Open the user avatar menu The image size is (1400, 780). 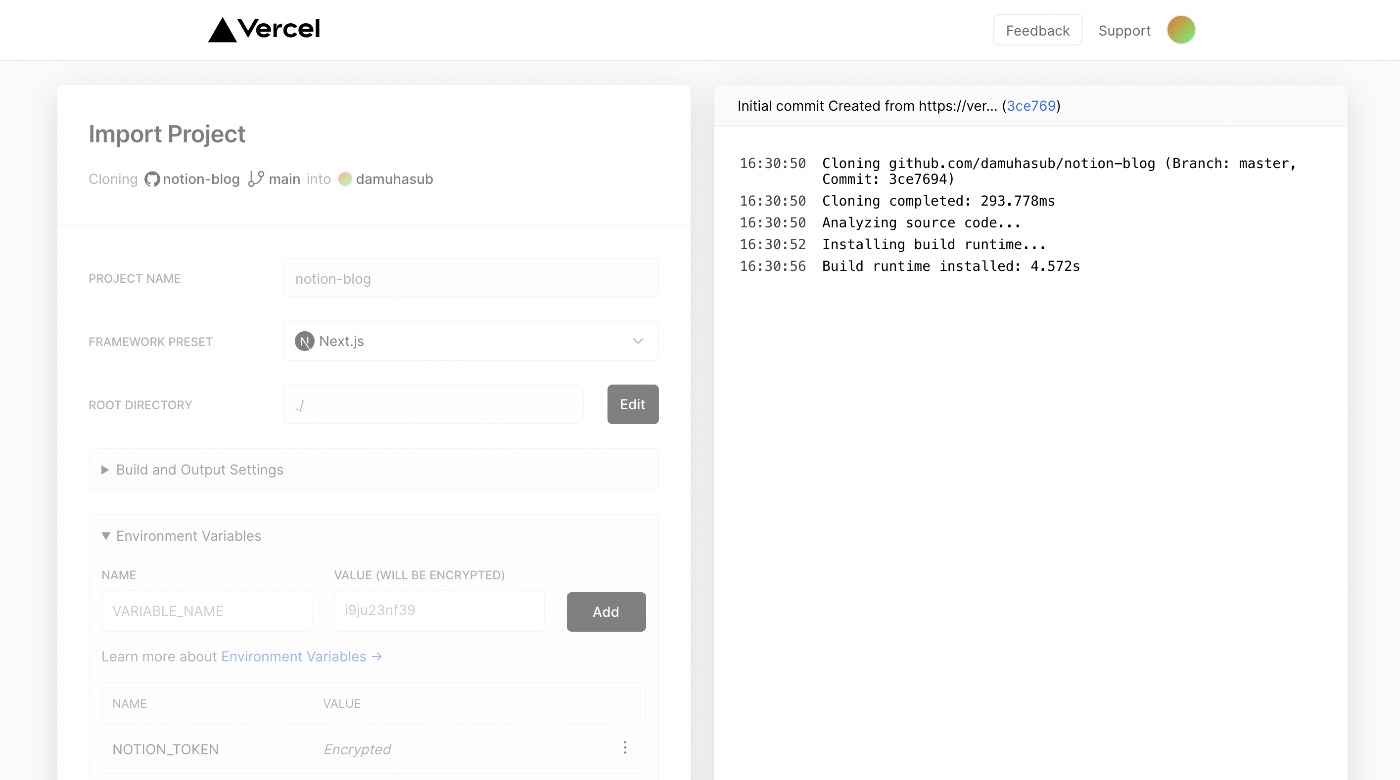(x=1181, y=30)
